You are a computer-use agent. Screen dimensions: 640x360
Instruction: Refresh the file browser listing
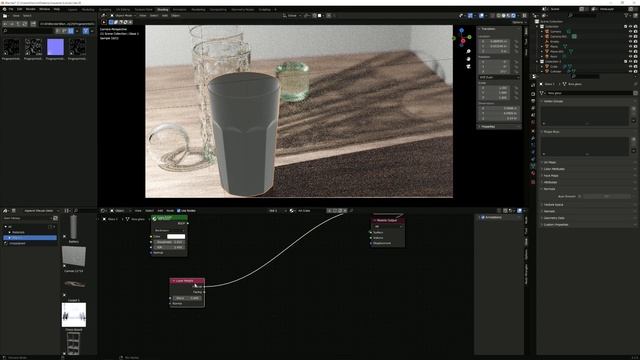point(24,24)
